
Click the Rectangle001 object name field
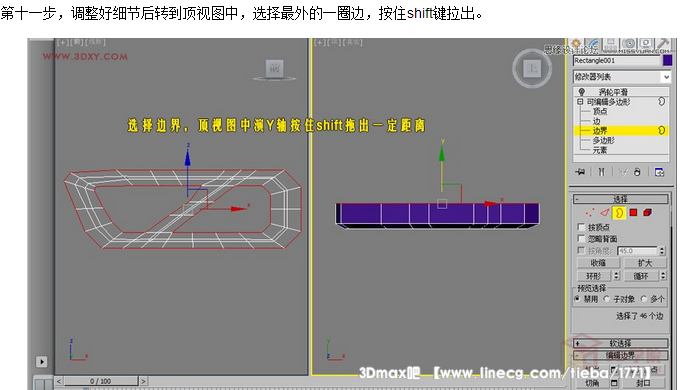tap(616, 61)
